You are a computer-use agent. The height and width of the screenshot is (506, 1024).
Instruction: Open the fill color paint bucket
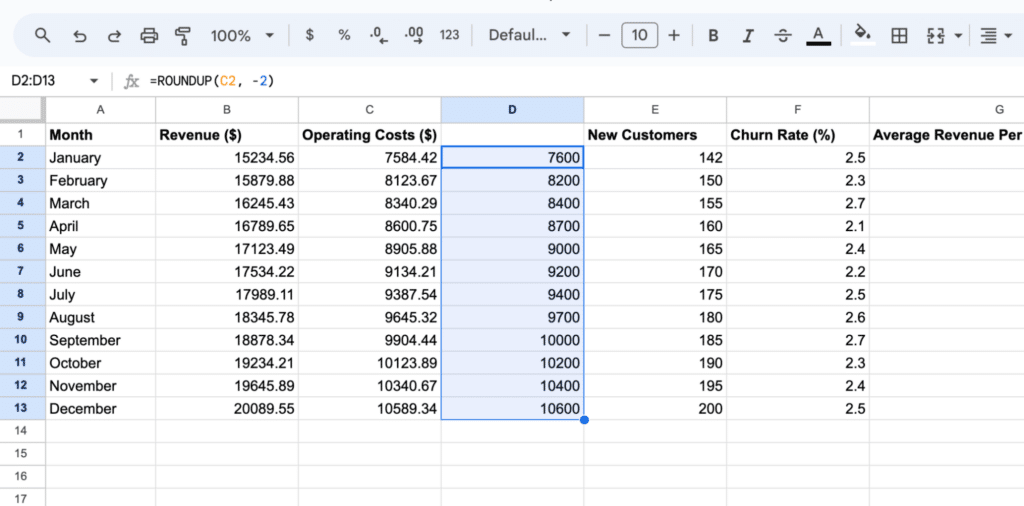(861, 35)
